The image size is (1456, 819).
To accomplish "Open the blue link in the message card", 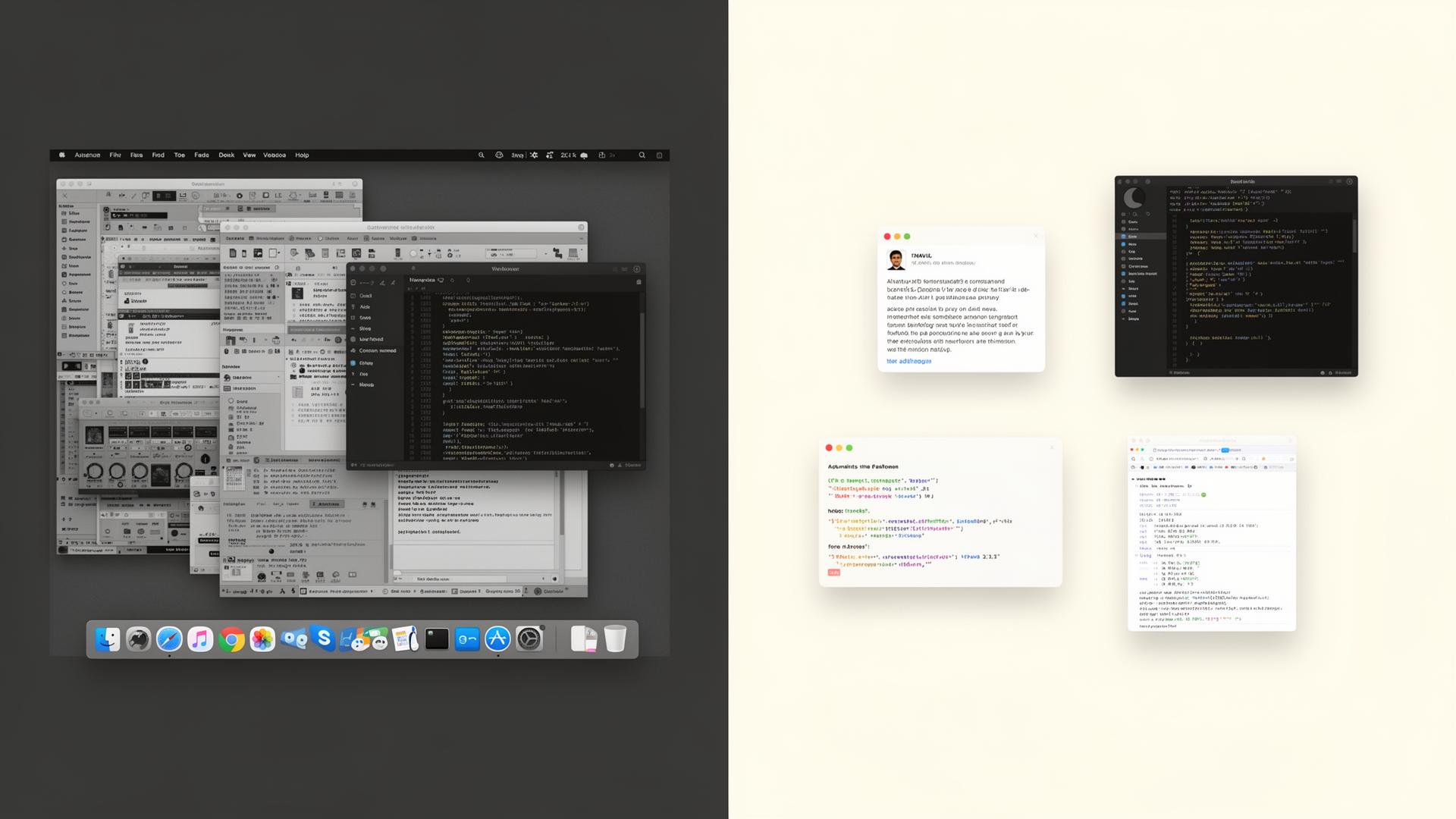I will pyautogui.click(x=908, y=361).
